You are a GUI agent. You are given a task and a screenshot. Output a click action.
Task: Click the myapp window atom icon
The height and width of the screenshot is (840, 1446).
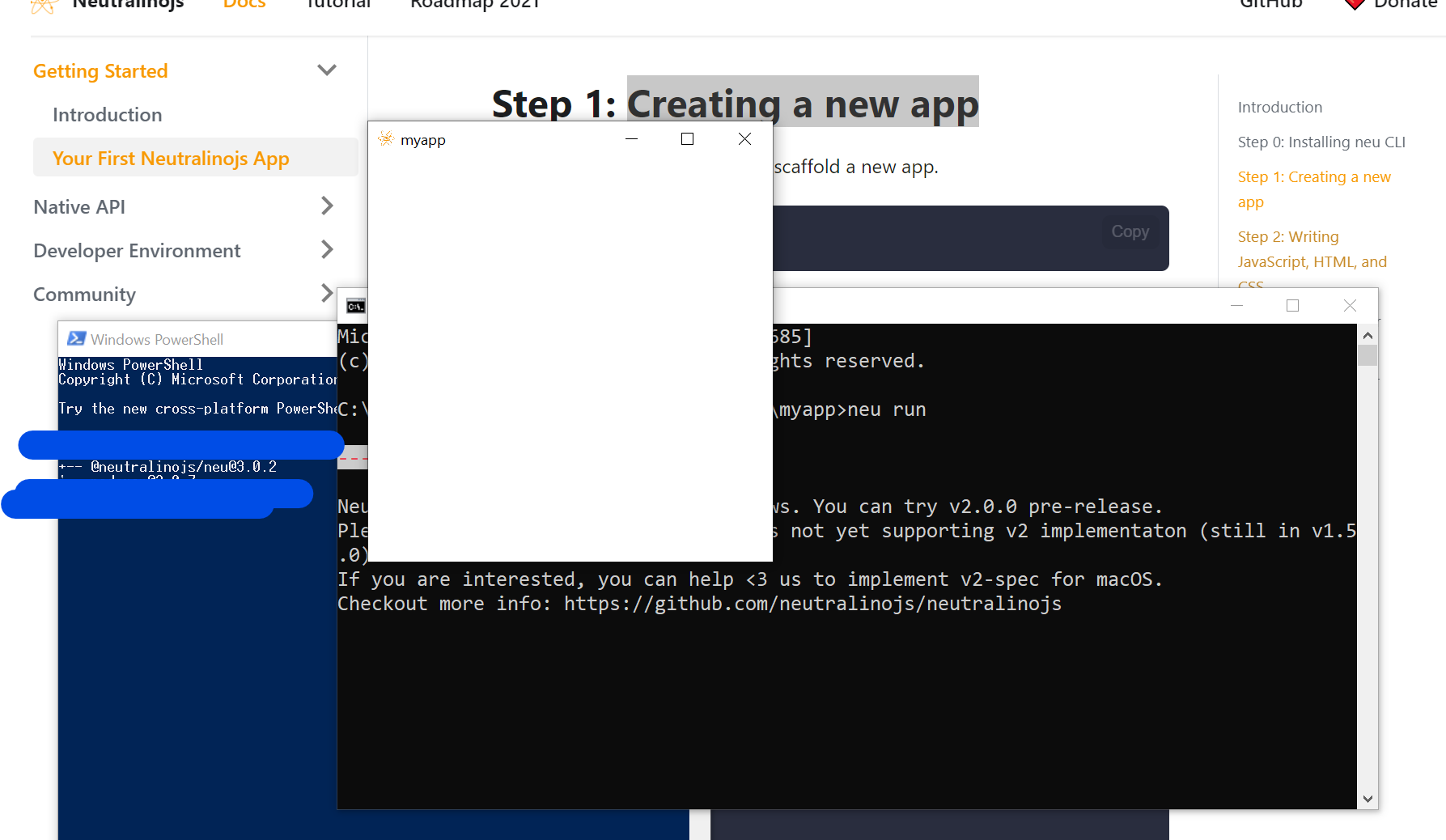[x=386, y=139]
